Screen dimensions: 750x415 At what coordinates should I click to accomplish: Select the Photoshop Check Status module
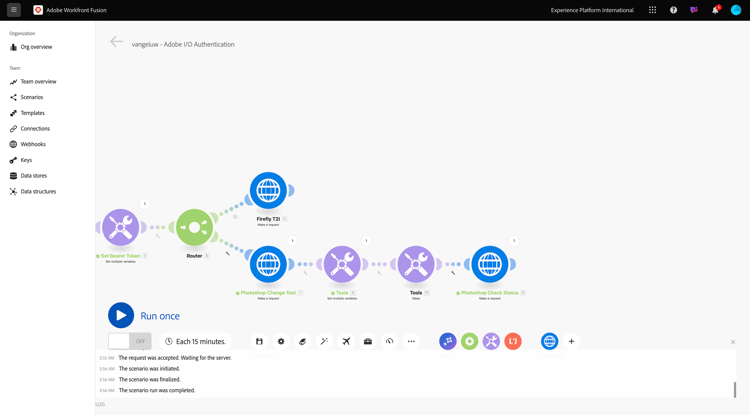490,264
